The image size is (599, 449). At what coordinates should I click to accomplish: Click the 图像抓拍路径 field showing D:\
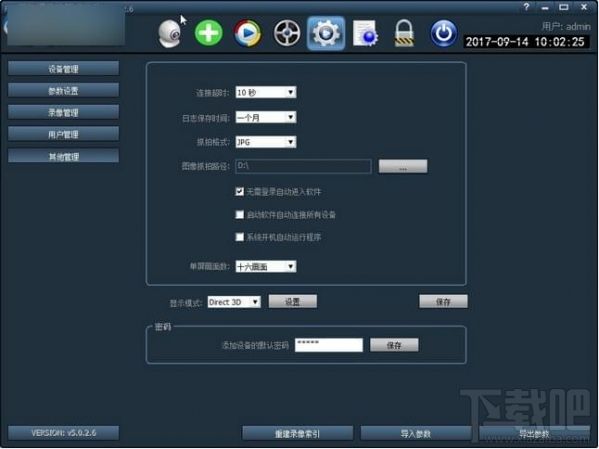(x=303, y=166)
